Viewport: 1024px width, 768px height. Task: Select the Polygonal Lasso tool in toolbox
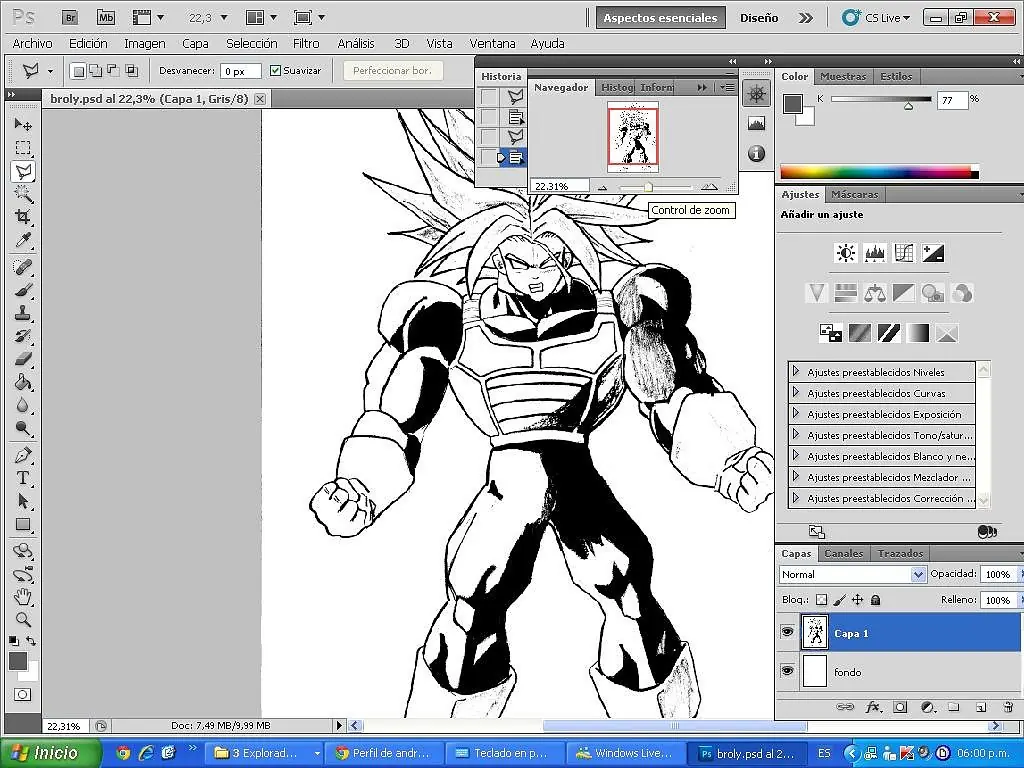(23, 171)
